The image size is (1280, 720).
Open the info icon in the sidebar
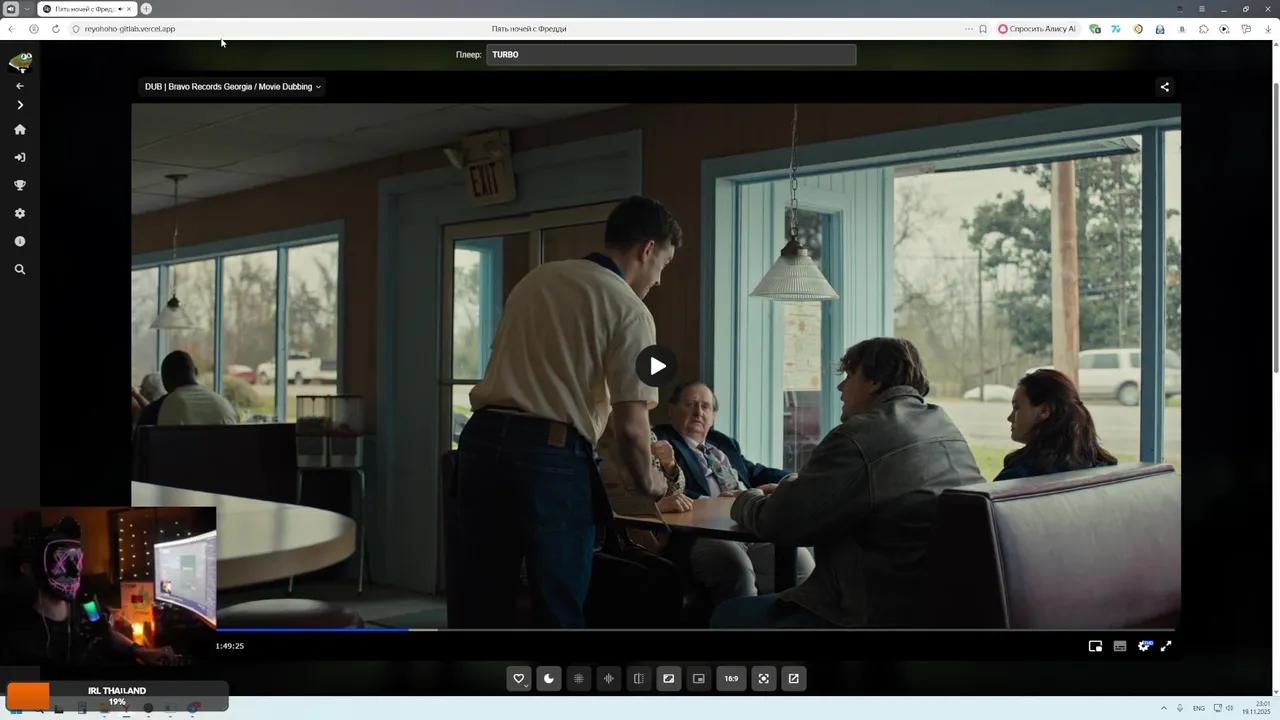(x=19, y=241)
